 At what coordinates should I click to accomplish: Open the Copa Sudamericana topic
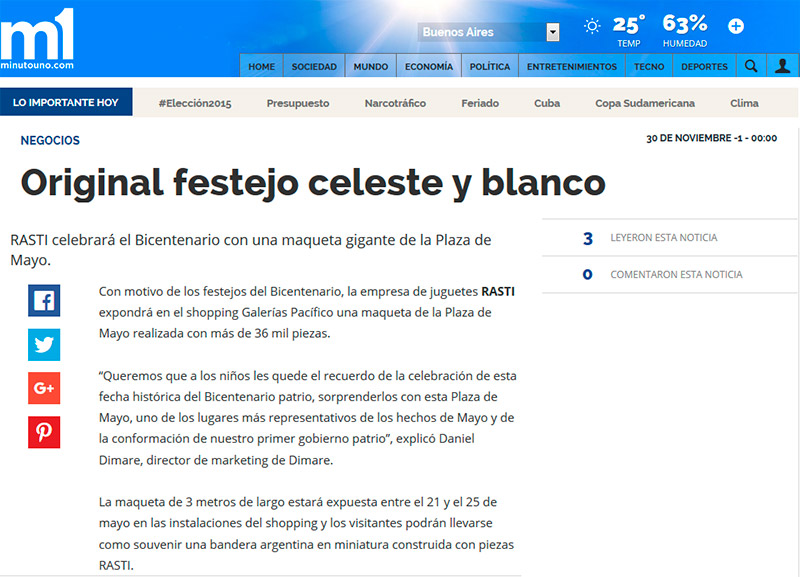point(645,104)
